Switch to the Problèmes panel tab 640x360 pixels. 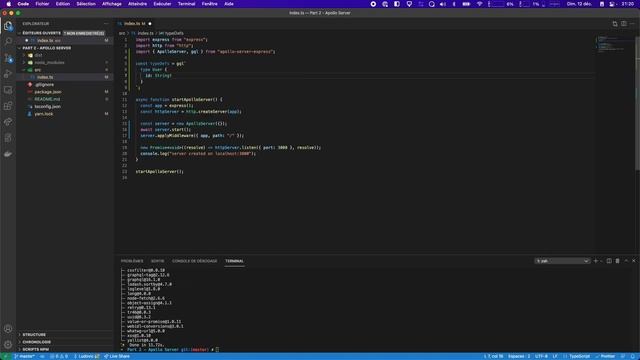pyautogui.click(x=132, y=261)
